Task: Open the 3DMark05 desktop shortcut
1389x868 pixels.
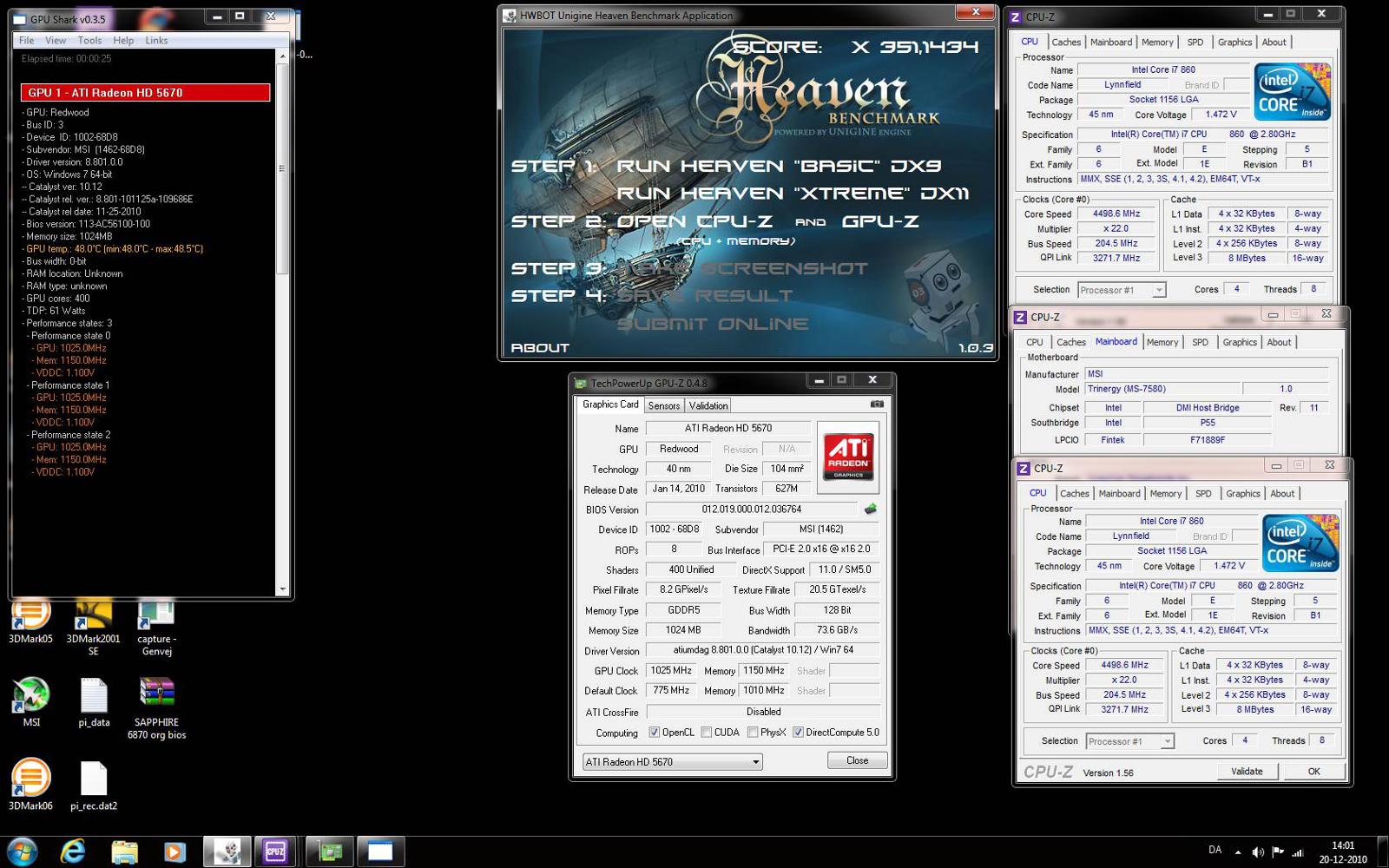Action: pyautogui.click(x=30, y=622)
